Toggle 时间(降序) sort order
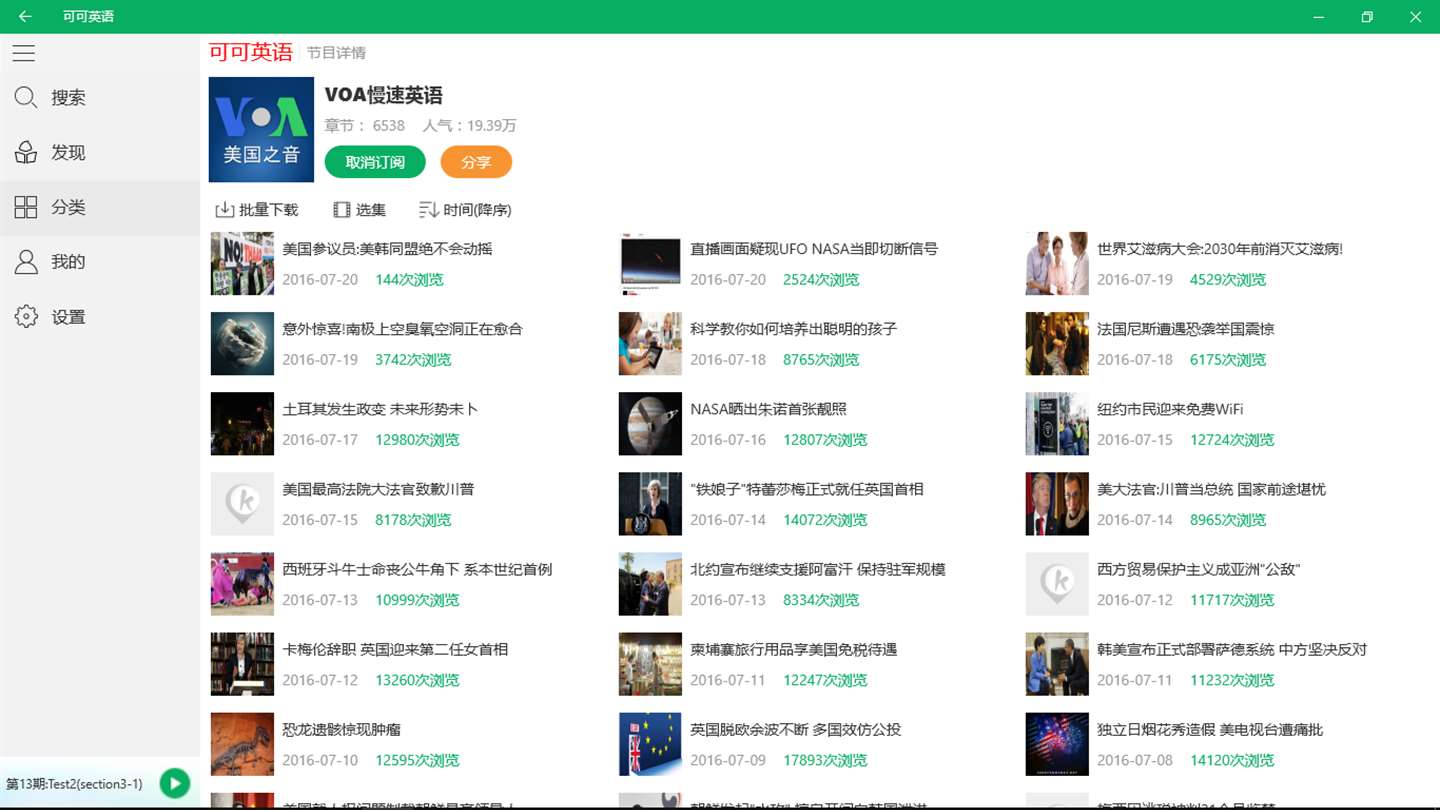Screen dimensions: 1440x810 click(465, 210)
